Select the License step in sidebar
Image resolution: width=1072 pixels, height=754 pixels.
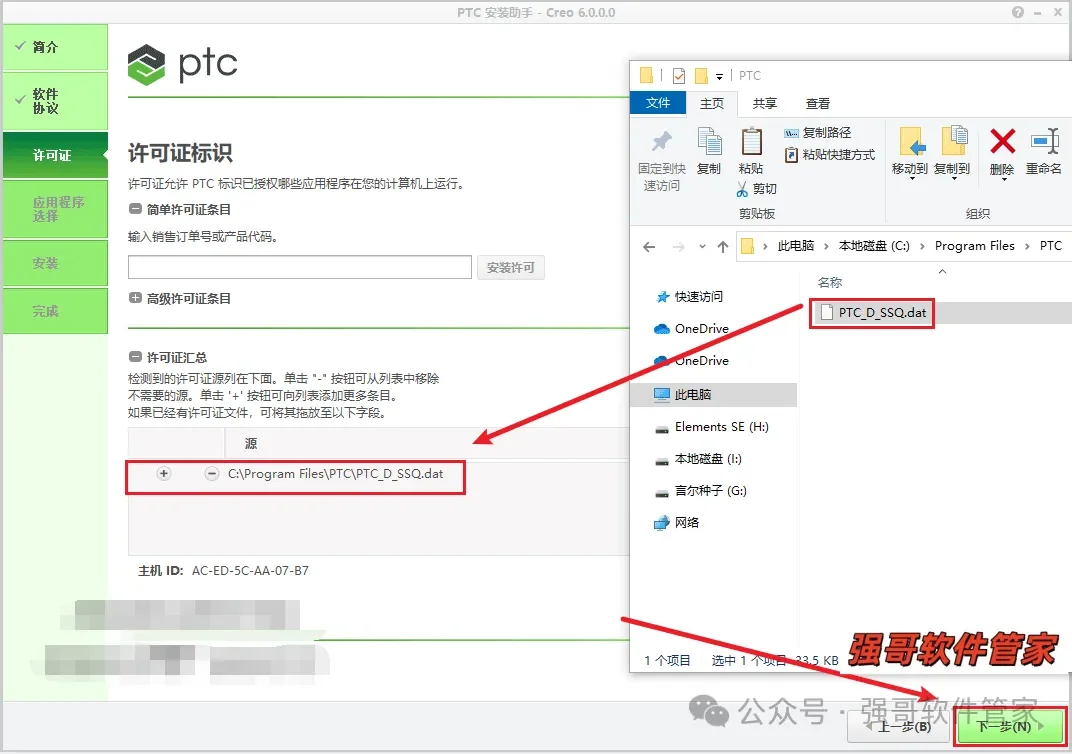pos(55,155)
